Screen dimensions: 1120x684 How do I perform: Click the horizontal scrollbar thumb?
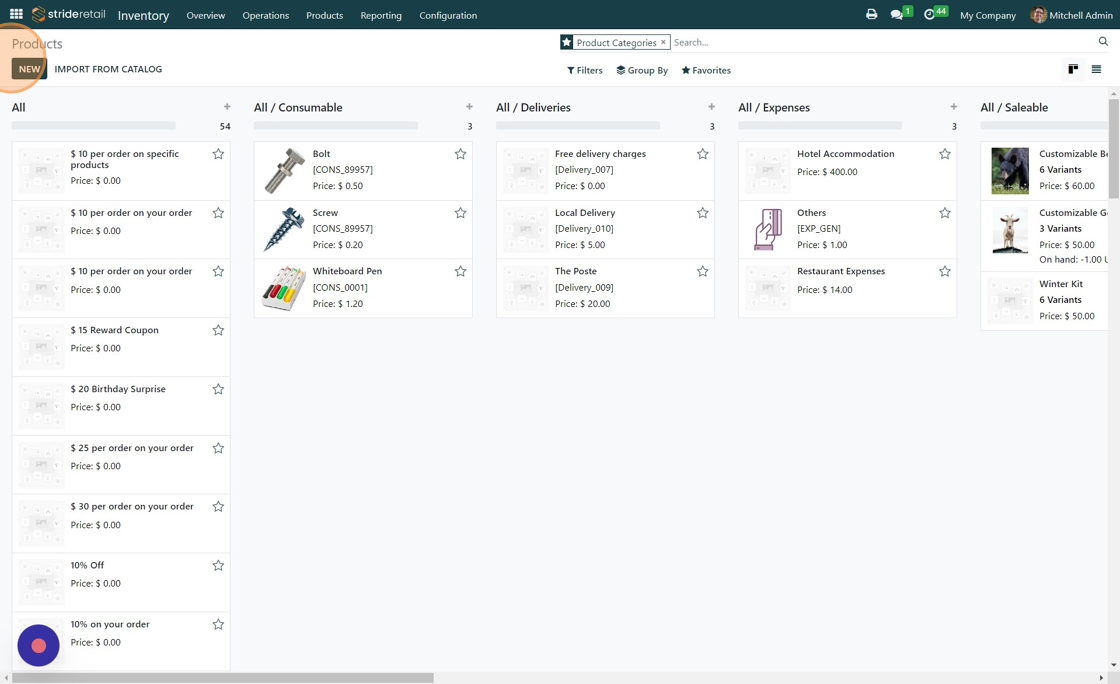pyautogui.click(x=223, y=678)
